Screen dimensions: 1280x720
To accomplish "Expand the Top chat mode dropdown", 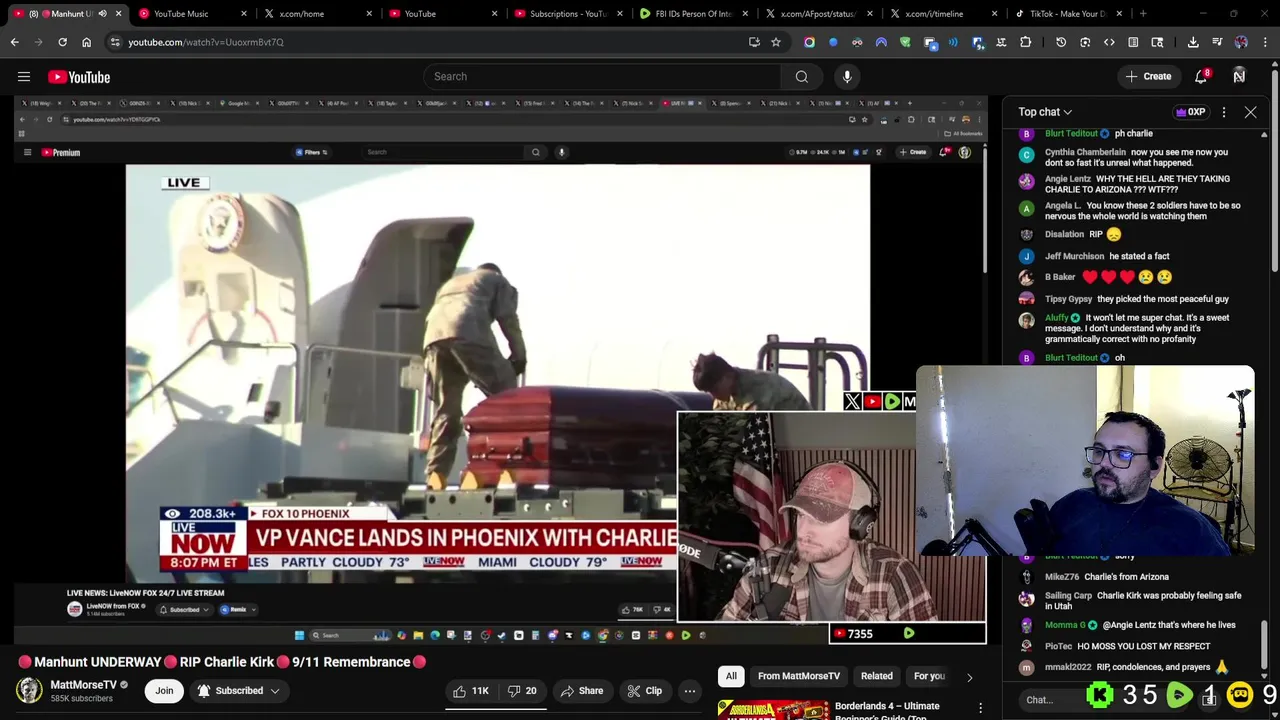I will (1045, 112).
